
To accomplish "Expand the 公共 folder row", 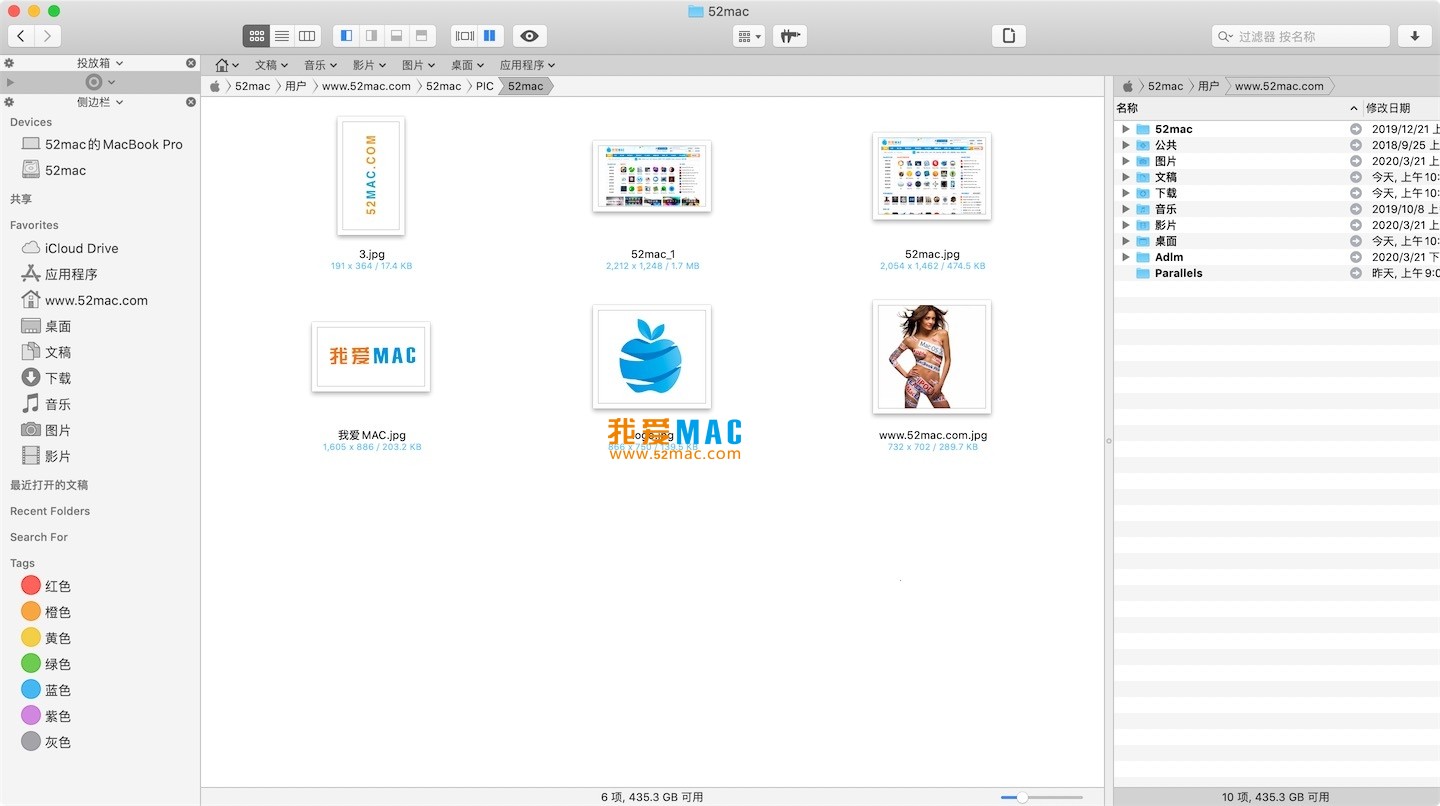I will (1126, 145).
